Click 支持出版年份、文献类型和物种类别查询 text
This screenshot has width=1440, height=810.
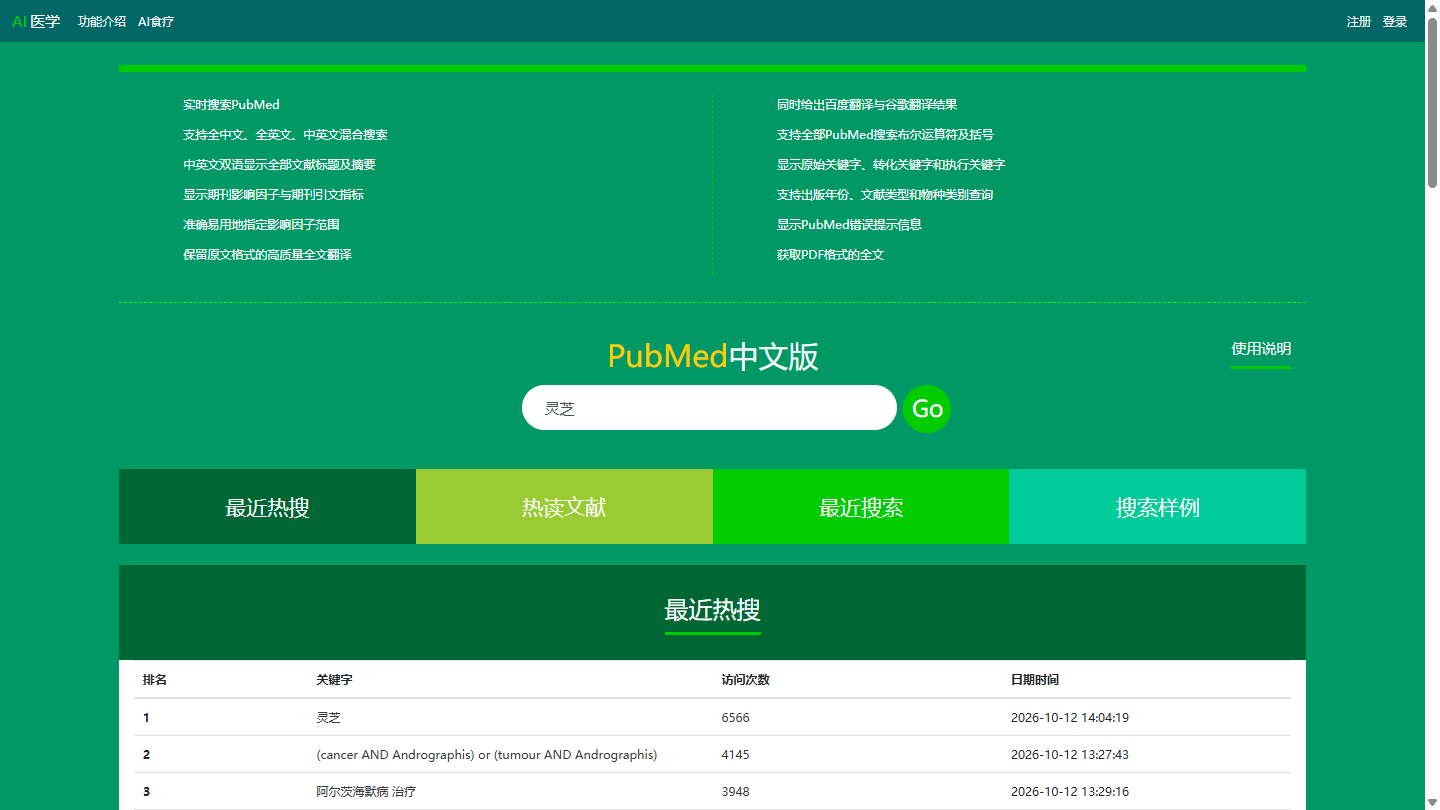click(885, 195)
